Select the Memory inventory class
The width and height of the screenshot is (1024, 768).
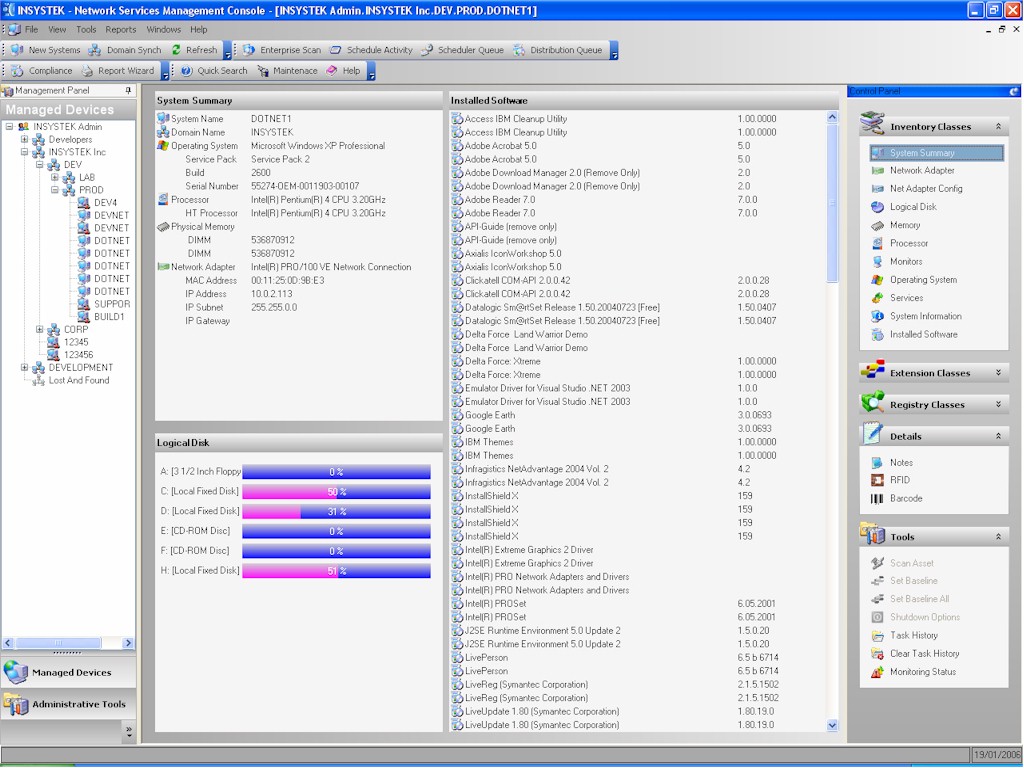click(x=904, y=225)
